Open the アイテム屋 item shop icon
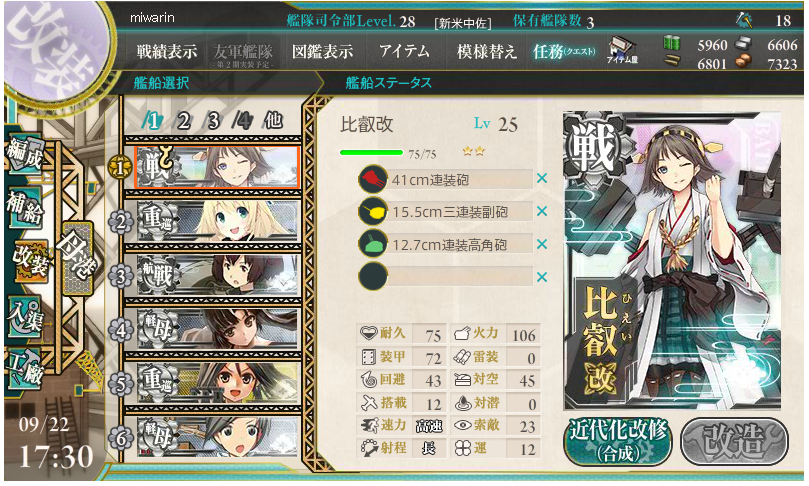The height and width of the screenshot is (486, 809). tap(622, 51)
